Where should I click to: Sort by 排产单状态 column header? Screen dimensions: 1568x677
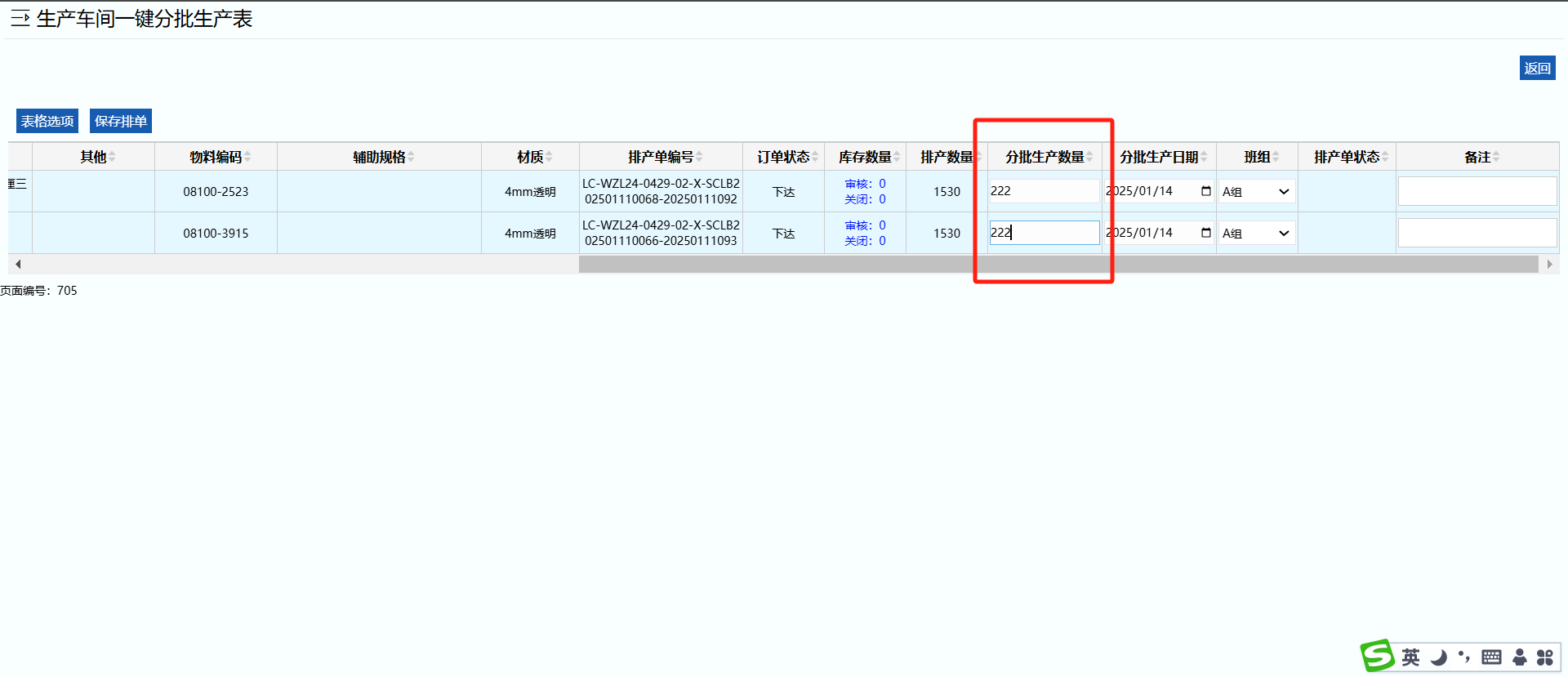pos(1347,157)
